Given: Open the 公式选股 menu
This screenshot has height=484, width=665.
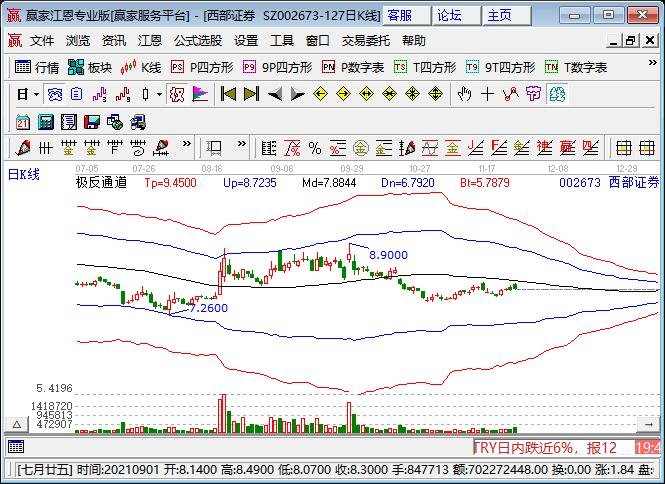Looking at the screenshot, I should tap(198, 41).
